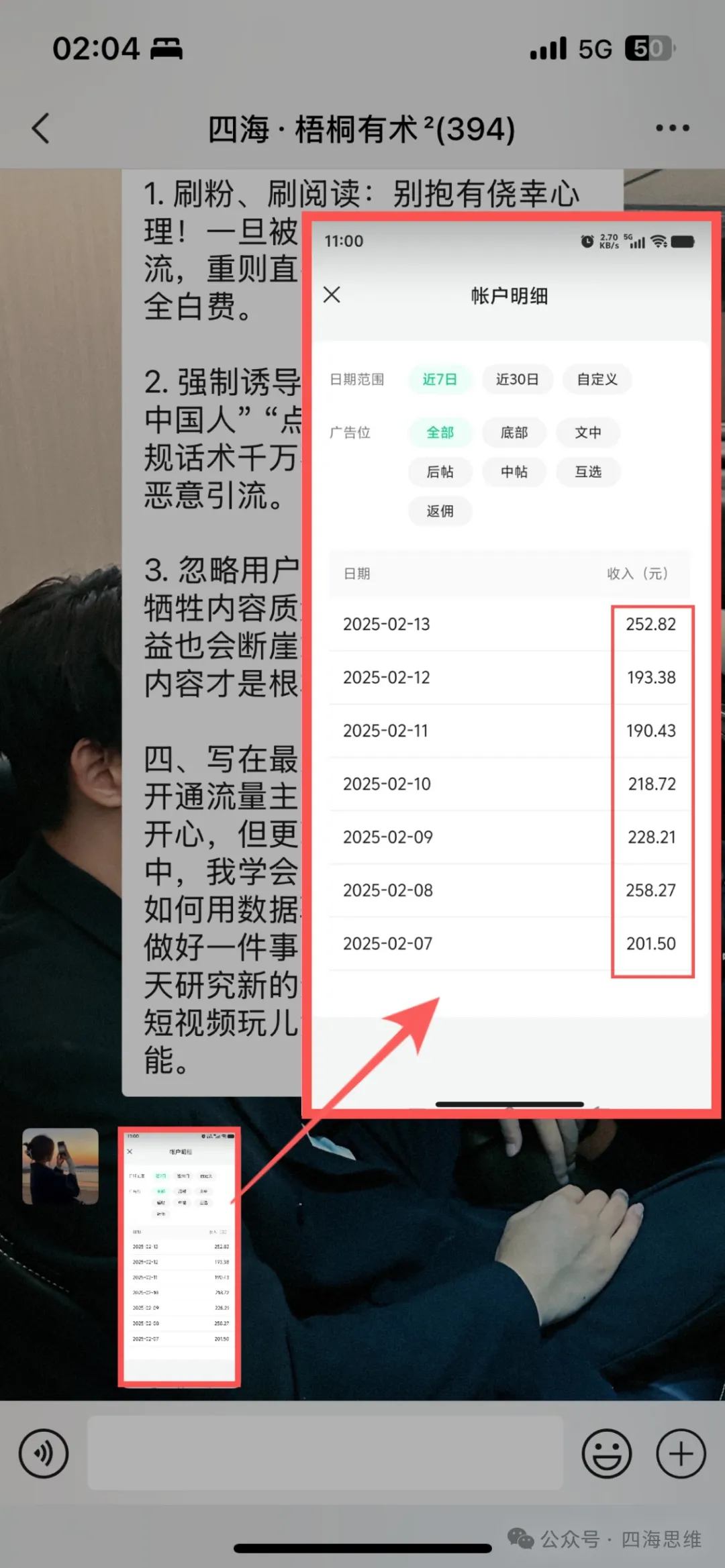Go back using the chat header arrow

click(41, 128)
